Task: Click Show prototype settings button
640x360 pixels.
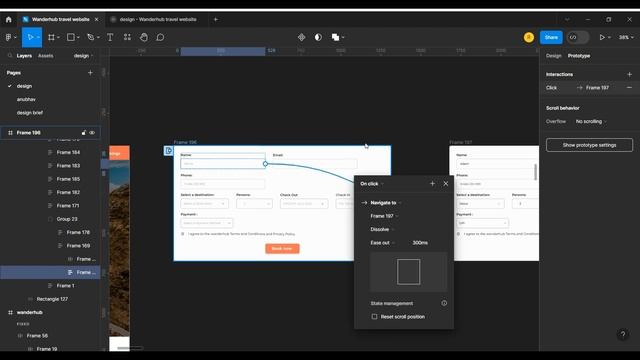Action: tap(589, 145)
